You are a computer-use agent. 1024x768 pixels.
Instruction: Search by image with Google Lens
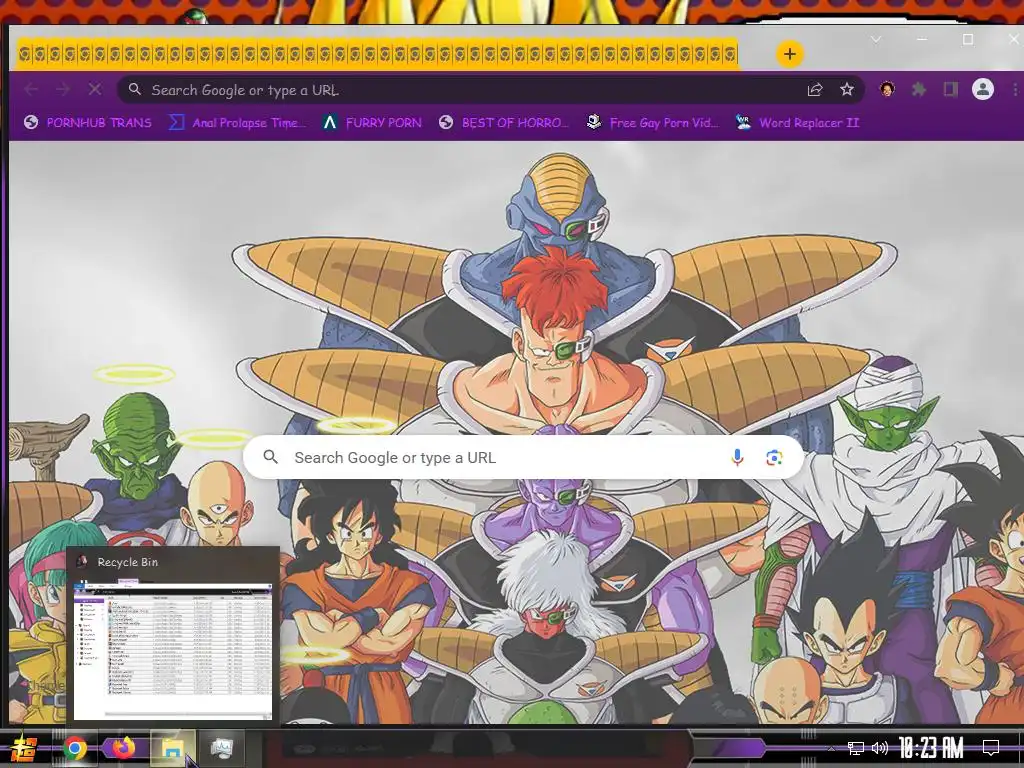click(x=774, y=457)
